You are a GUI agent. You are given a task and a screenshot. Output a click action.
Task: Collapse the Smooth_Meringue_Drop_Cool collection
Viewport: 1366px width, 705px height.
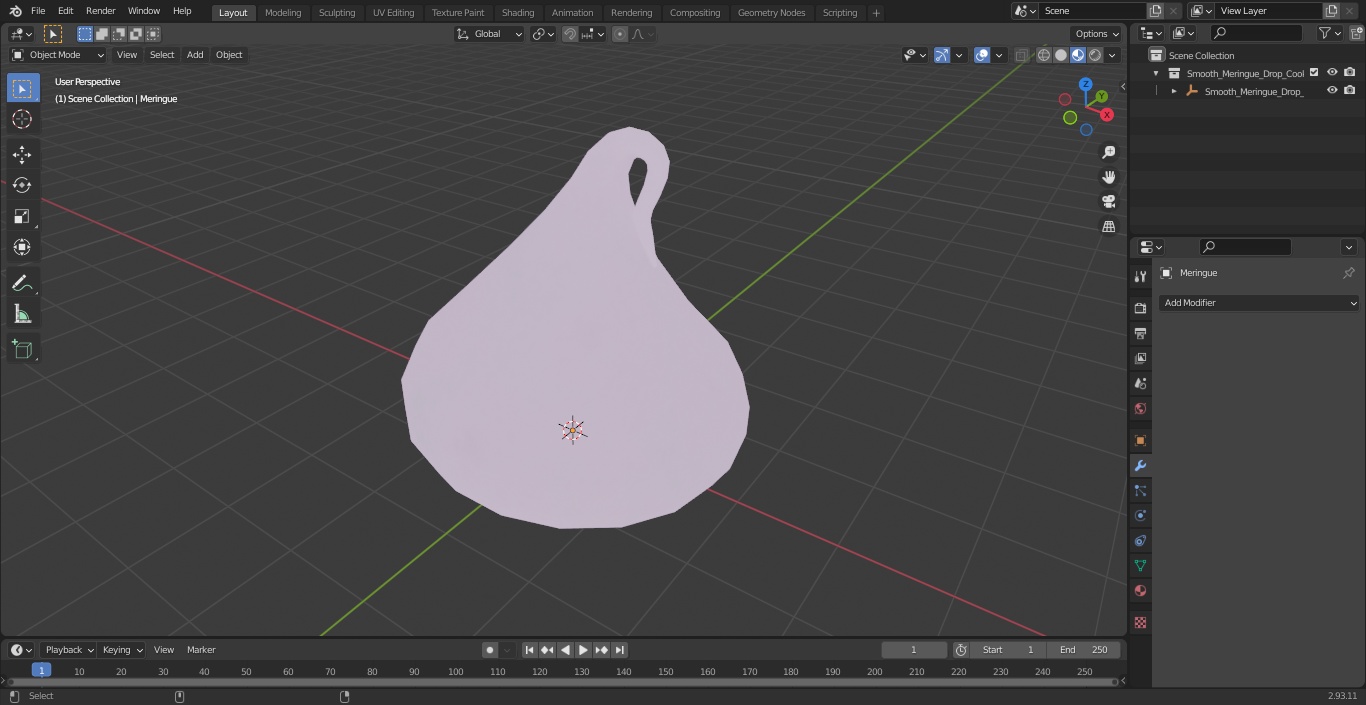tap(1156, 73)
